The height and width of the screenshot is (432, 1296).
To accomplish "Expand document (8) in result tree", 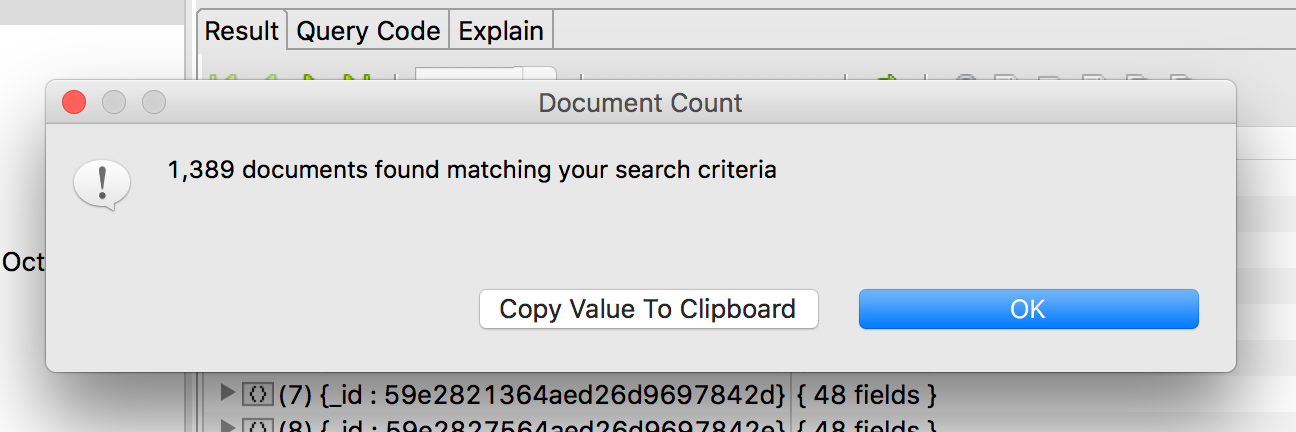I will (x=226, y=426).
